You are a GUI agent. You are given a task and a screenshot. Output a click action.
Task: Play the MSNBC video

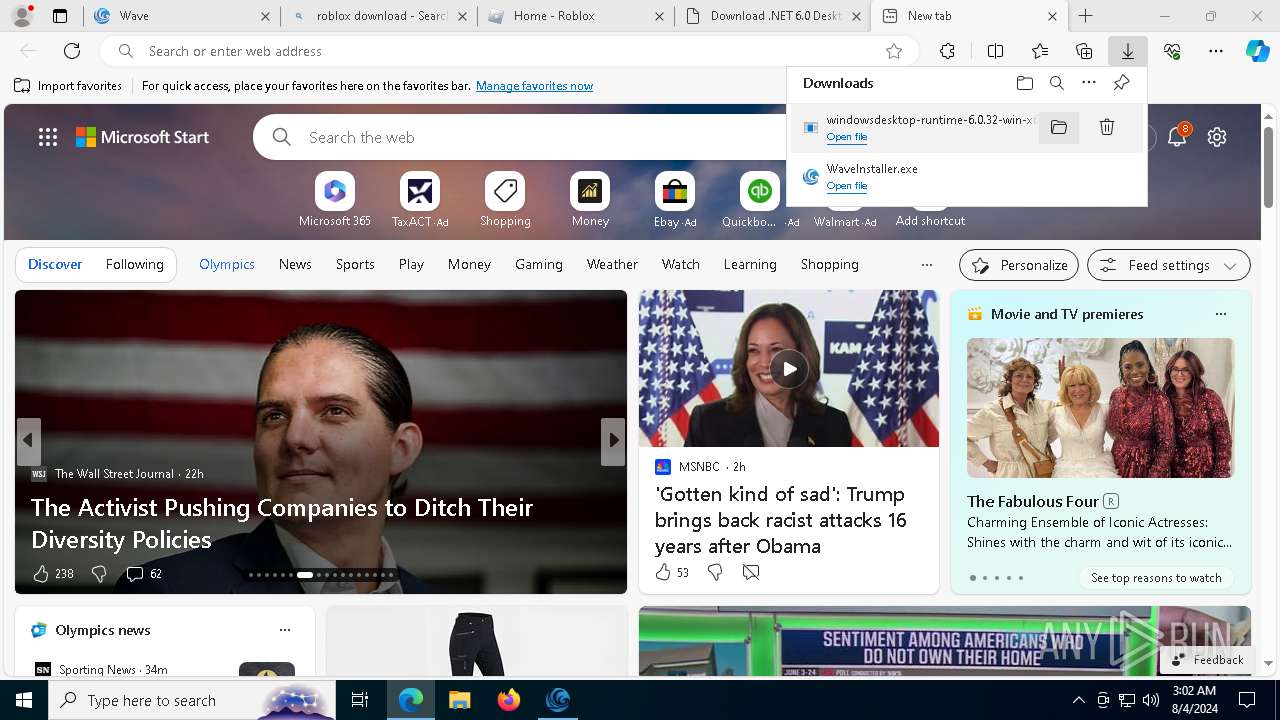(789, 369)
